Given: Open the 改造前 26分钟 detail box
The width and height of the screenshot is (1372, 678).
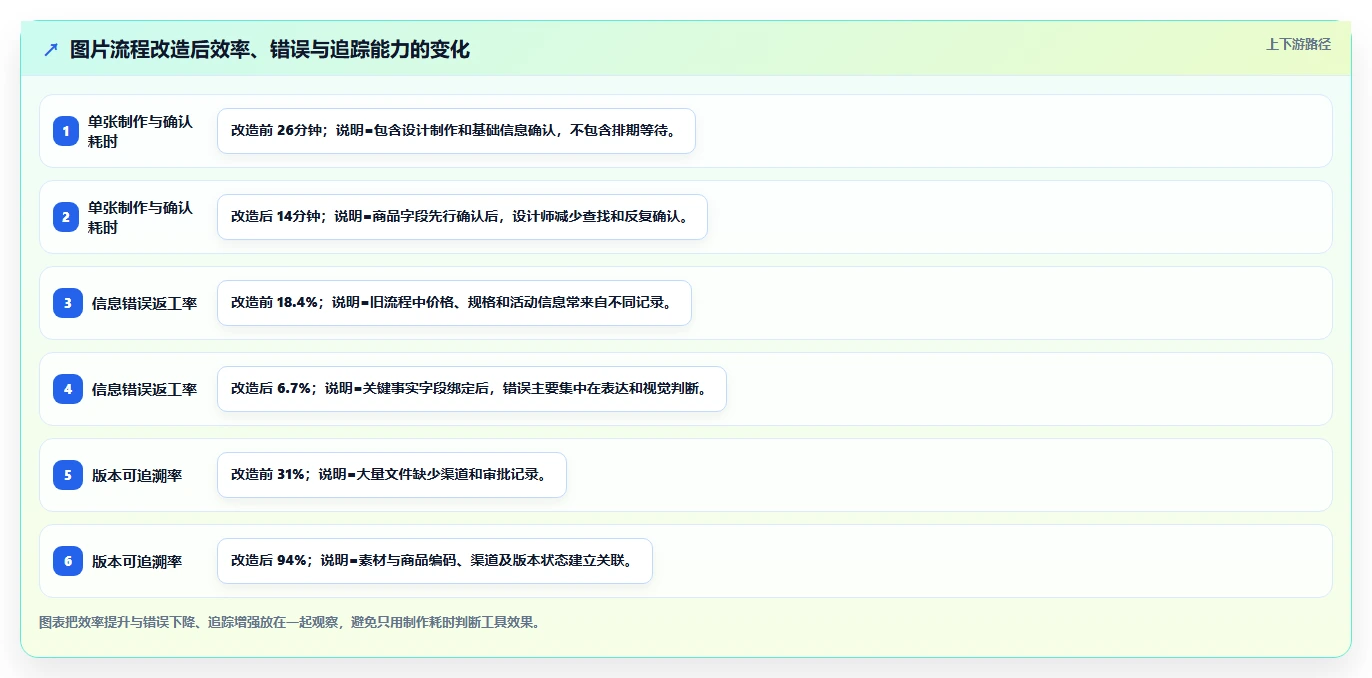Looking at the screenshot, I should 456,131.
